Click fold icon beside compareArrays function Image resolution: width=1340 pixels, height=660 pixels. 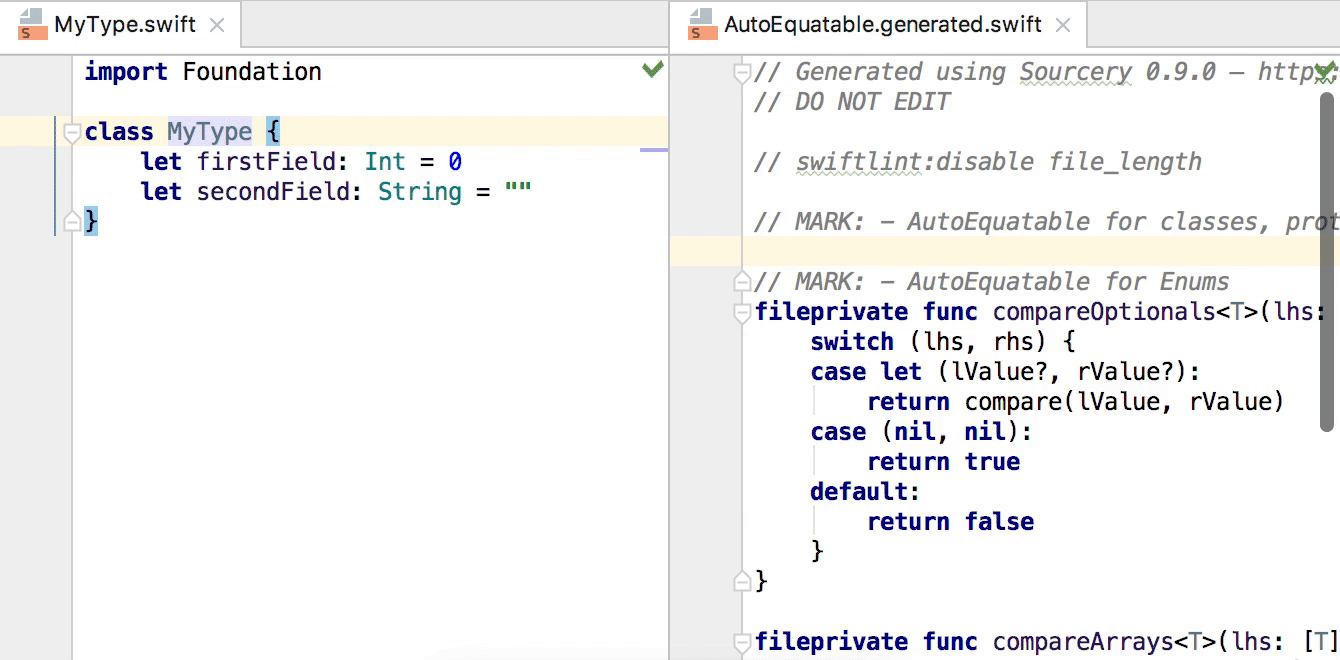pos(742,641)
